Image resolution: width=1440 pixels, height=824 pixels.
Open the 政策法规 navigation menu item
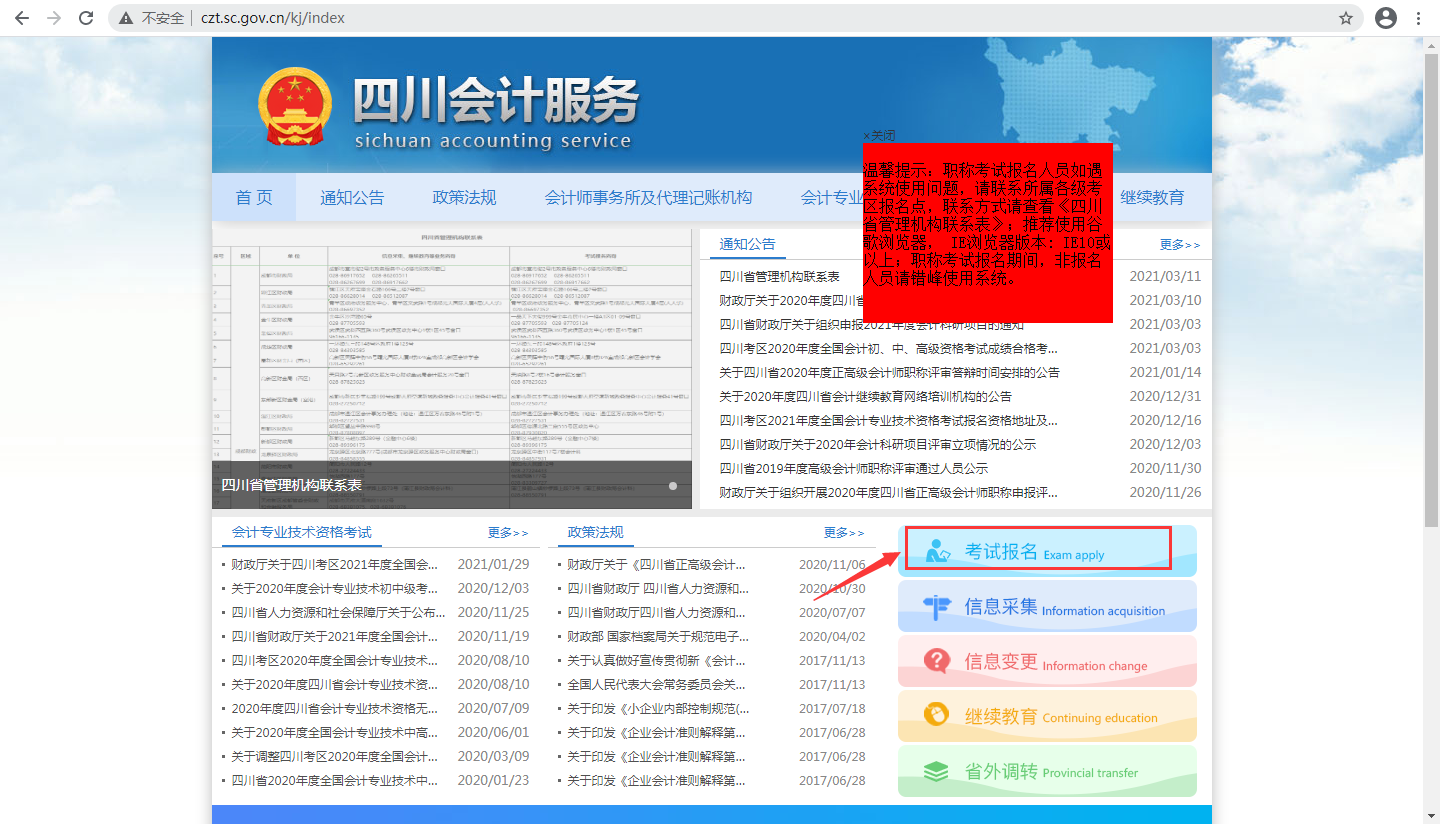tap(464, 197)
